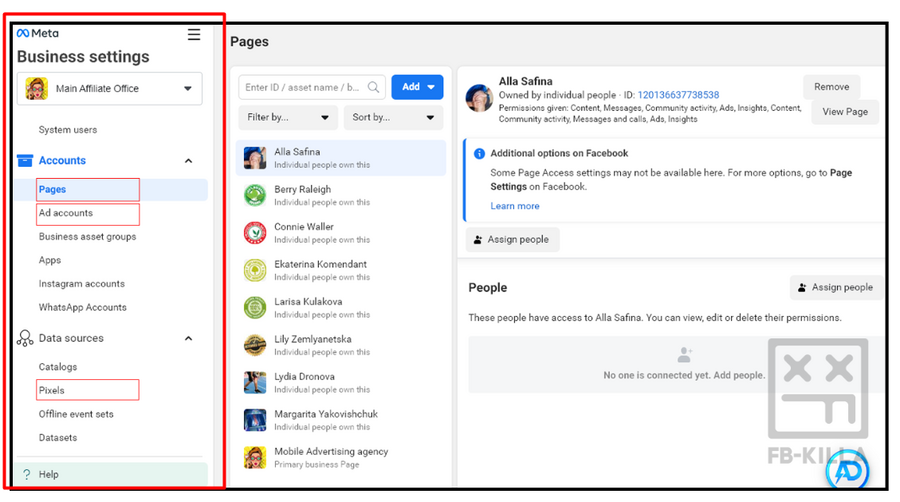The image size is (900, 502).
Task: Open the Sort by dropdown
Action: tap(393, 118)
